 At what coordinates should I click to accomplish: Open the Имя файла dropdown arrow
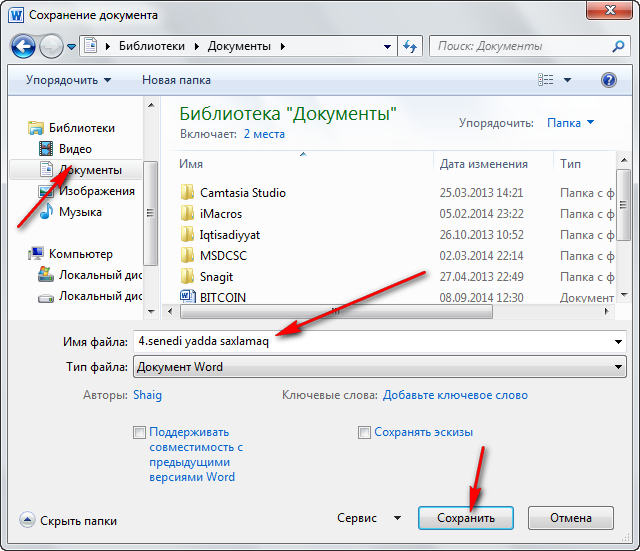pyautogui.click(x=618, y=342)
